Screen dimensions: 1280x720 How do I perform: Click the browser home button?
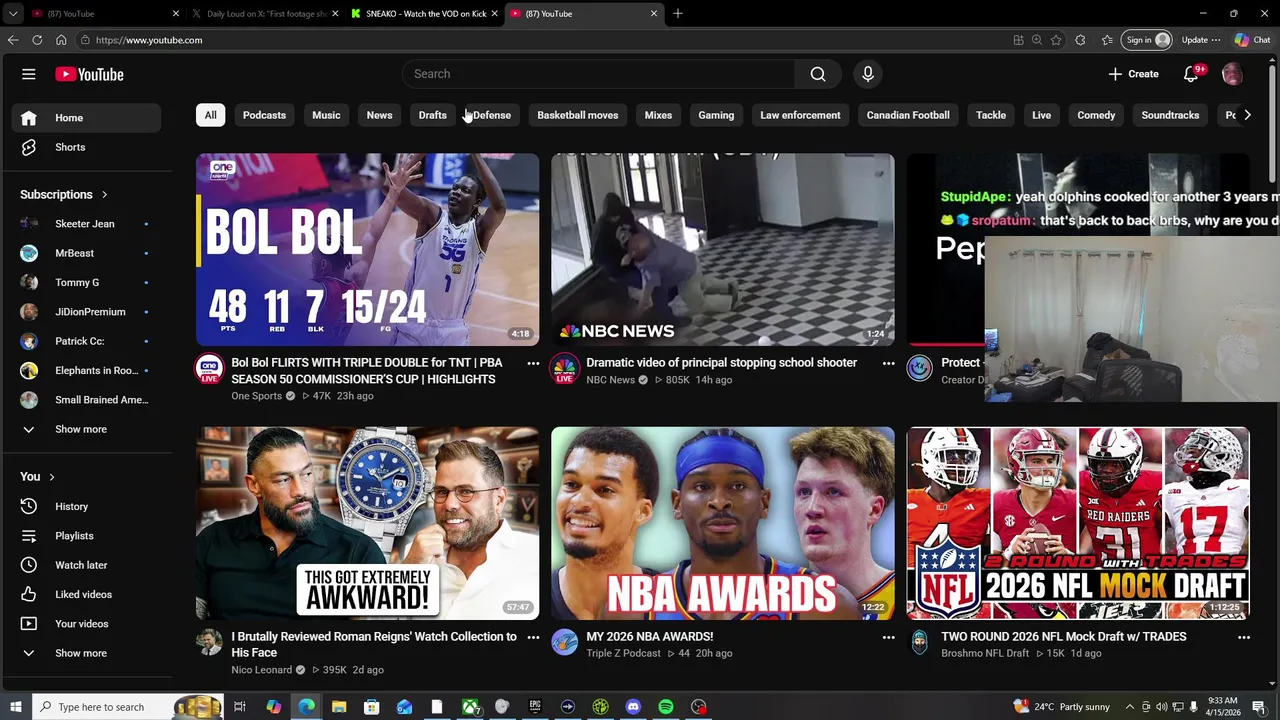point(61,40)
